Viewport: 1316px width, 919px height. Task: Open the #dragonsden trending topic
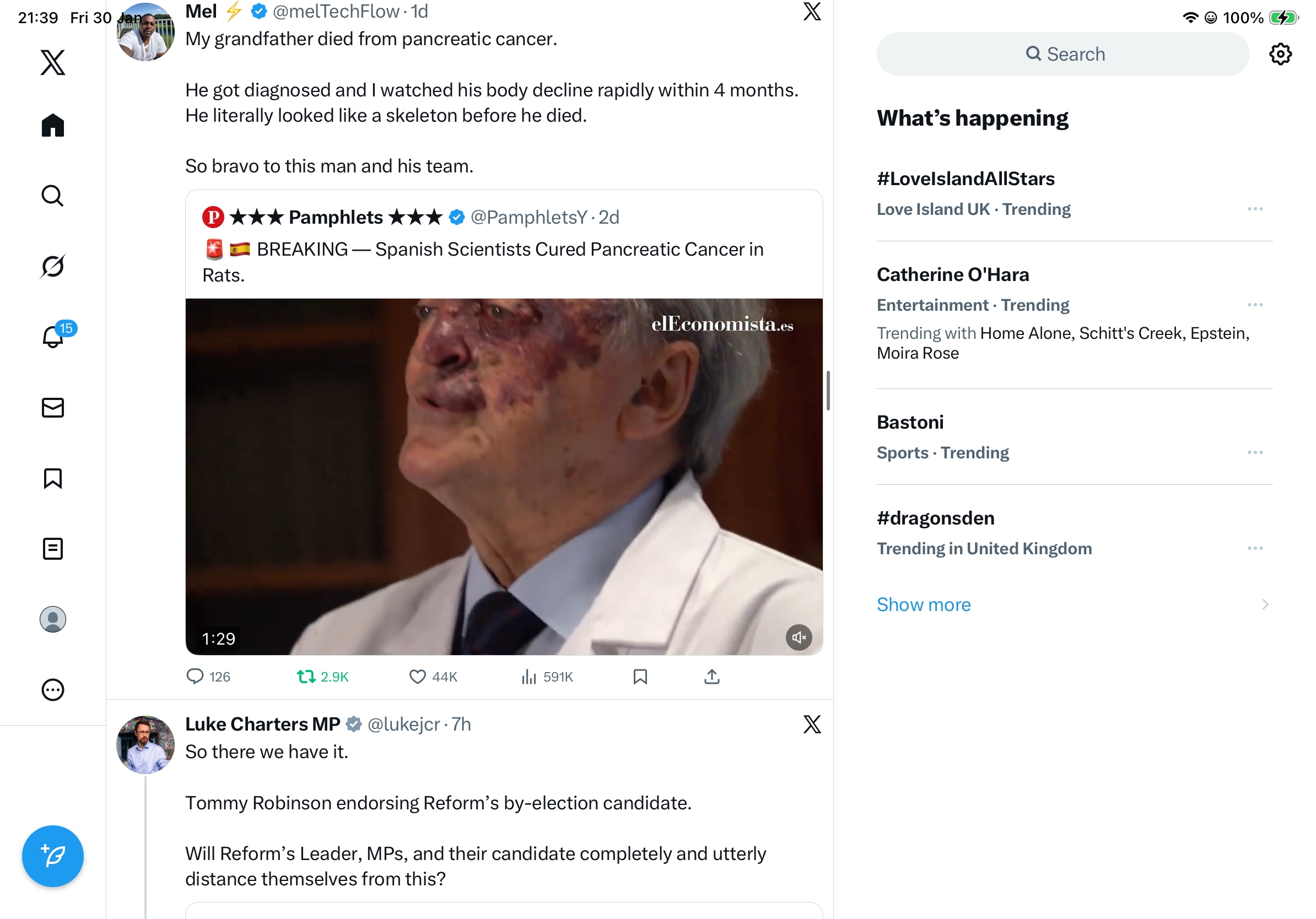(936, 518)
